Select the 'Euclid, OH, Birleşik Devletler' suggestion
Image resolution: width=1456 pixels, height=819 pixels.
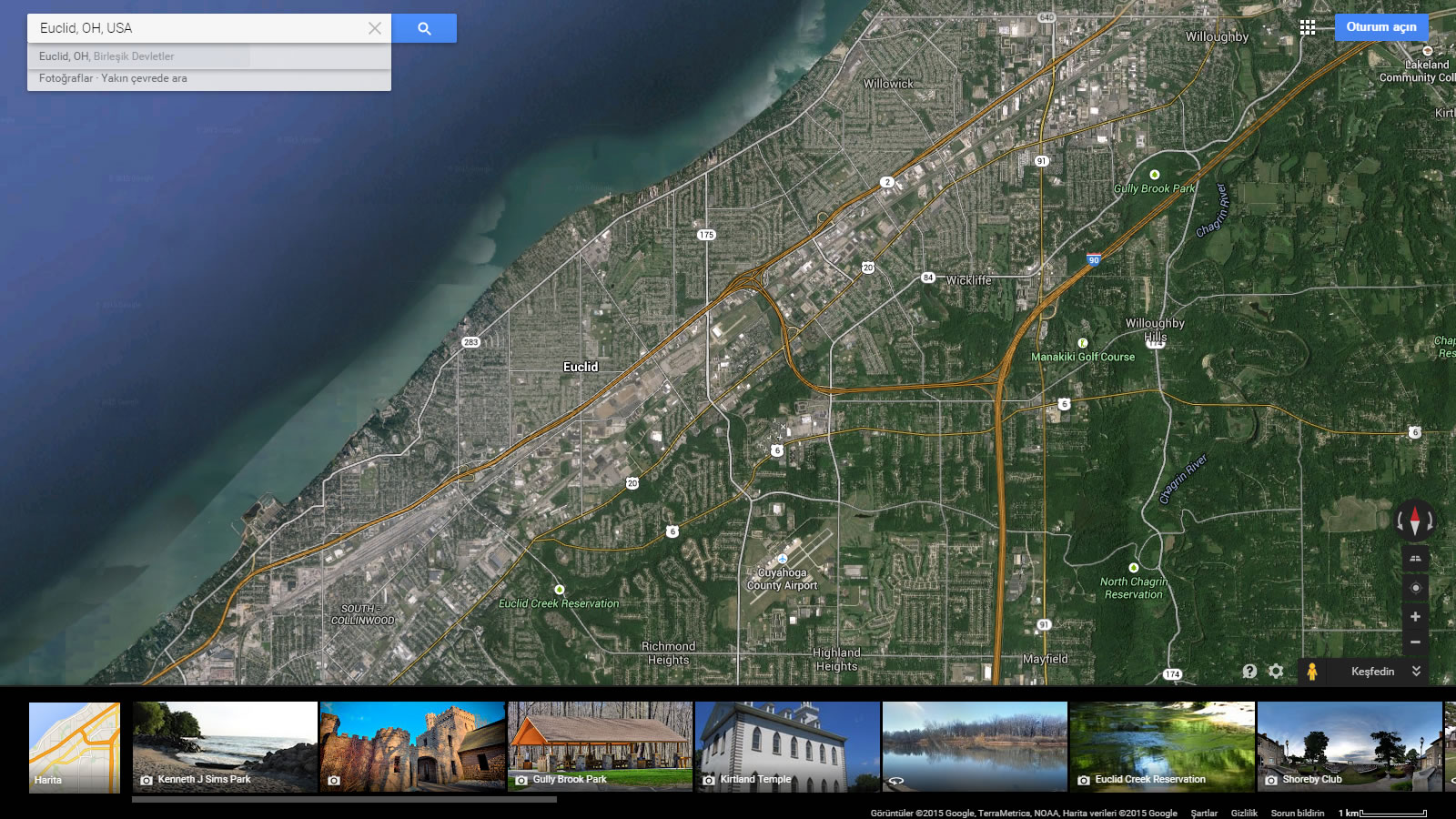pos(106,56)
